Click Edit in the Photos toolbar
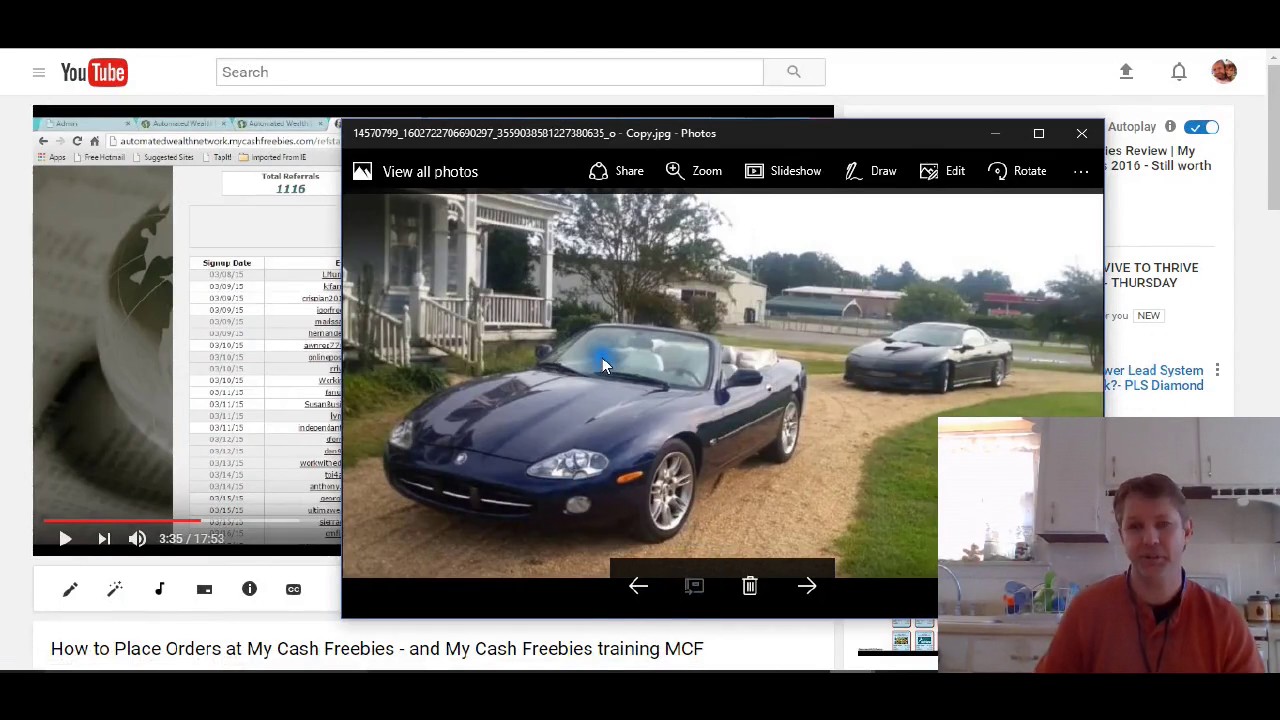The image size is (1280, 720). tap(942, 171)
